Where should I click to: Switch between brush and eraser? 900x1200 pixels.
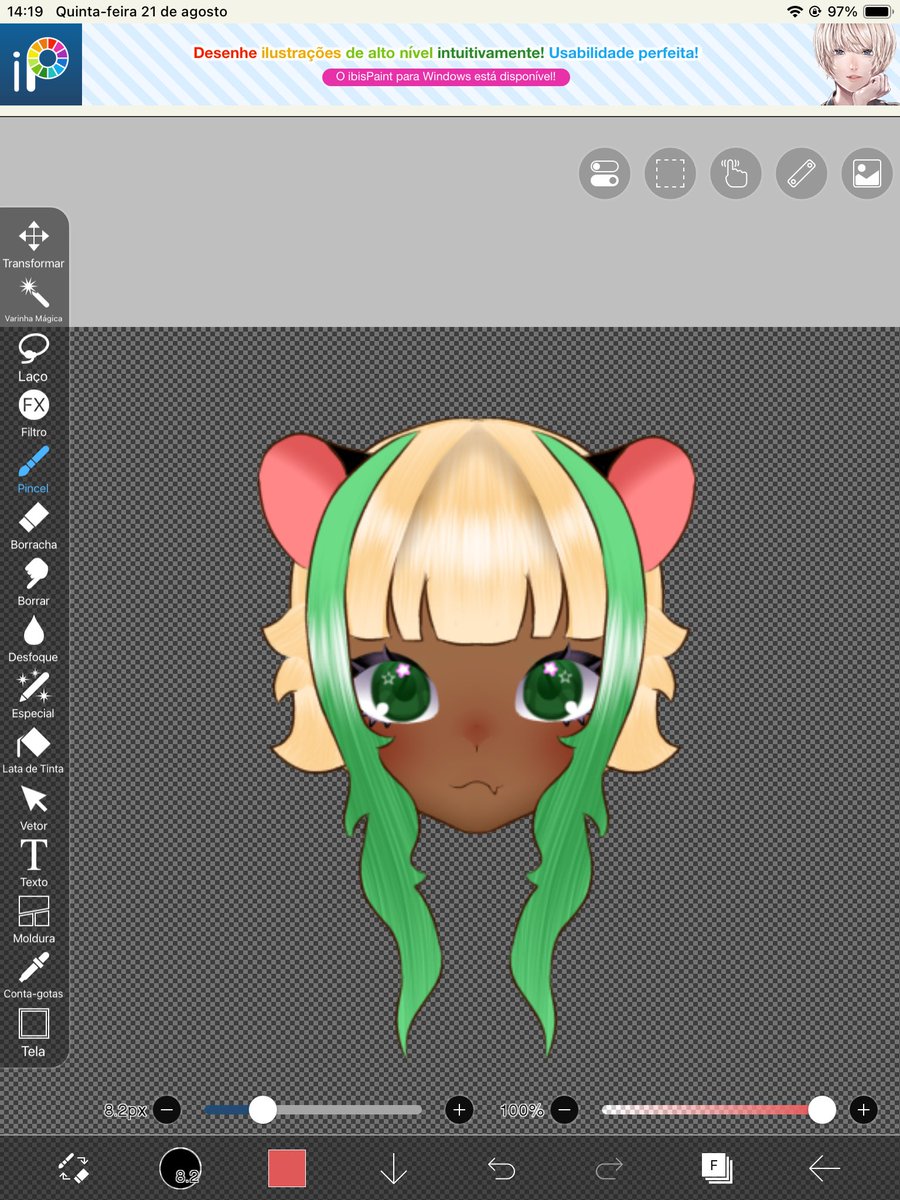(x=74, y=1167)
